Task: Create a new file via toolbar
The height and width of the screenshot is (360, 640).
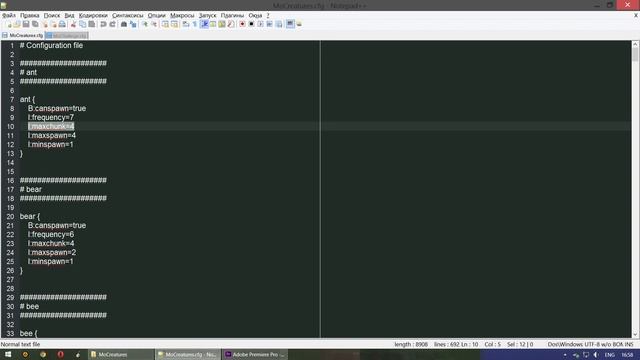Action: tap(9, 24)
